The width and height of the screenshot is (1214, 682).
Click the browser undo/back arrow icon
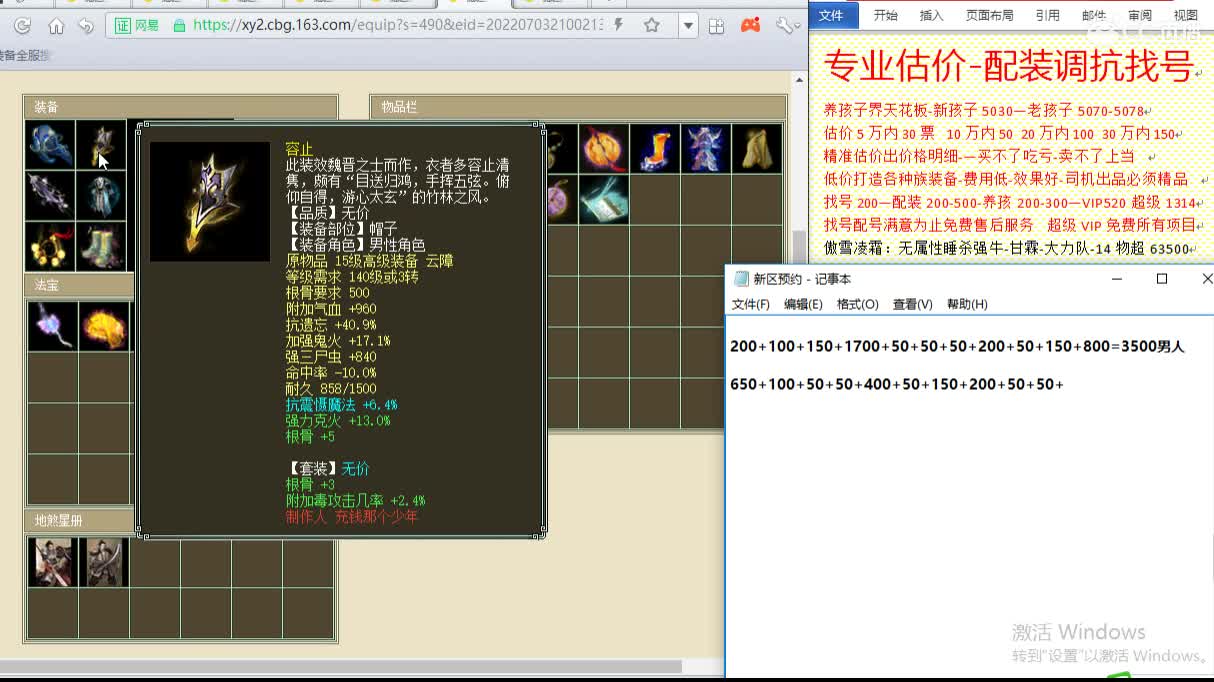tap(86, 26)
